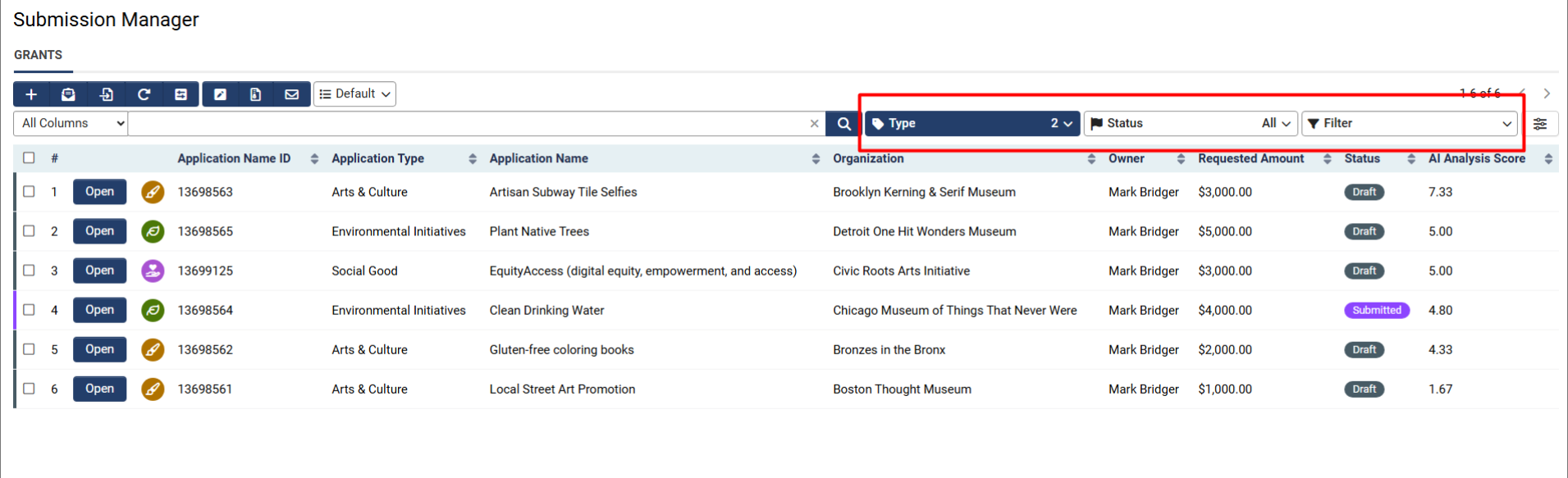Click the open envelope invite icon
1568x478 pixels.
tap(68, 94)
